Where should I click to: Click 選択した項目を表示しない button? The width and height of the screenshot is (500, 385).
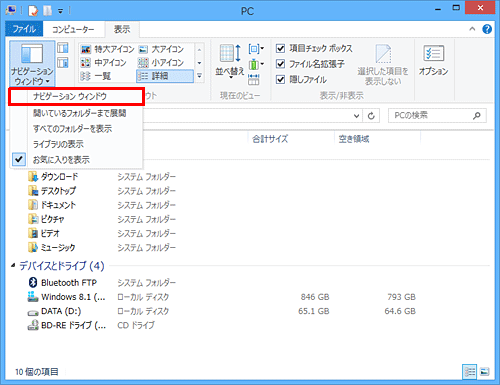[383, 64]
